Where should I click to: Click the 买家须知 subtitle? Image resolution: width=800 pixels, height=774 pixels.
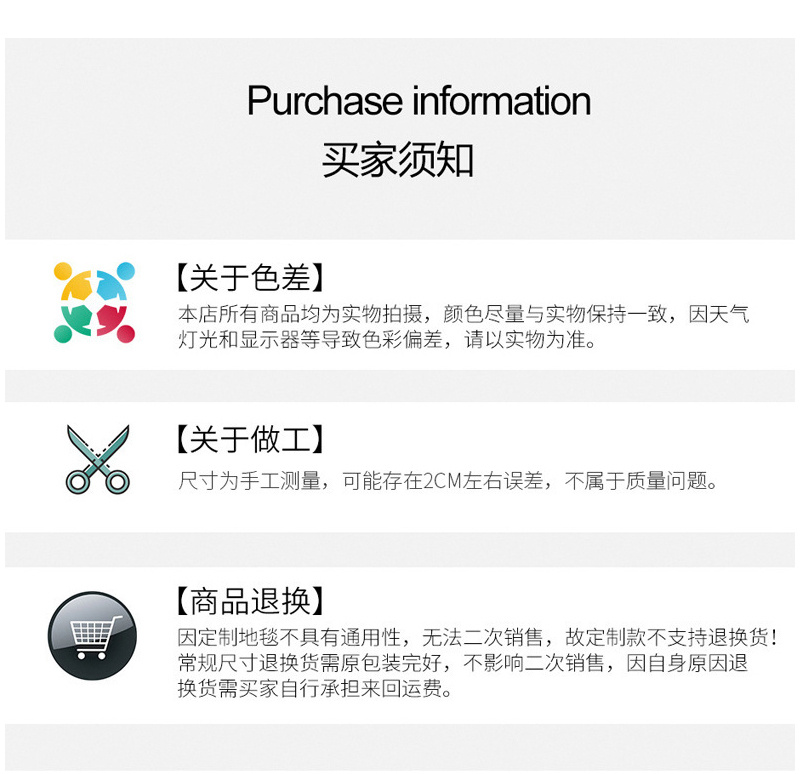point(398,160)
